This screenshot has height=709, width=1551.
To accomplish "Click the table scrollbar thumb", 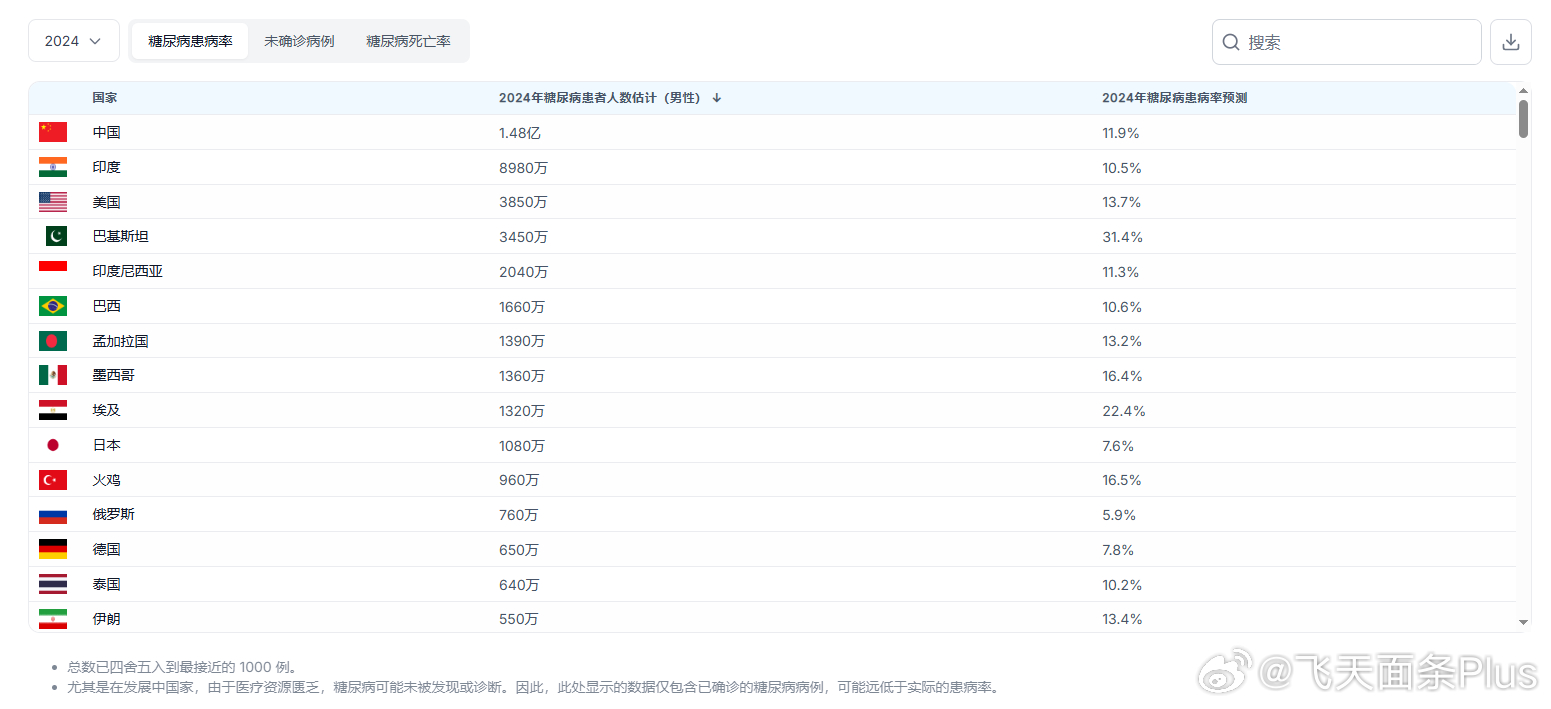I will [1523, 118].
